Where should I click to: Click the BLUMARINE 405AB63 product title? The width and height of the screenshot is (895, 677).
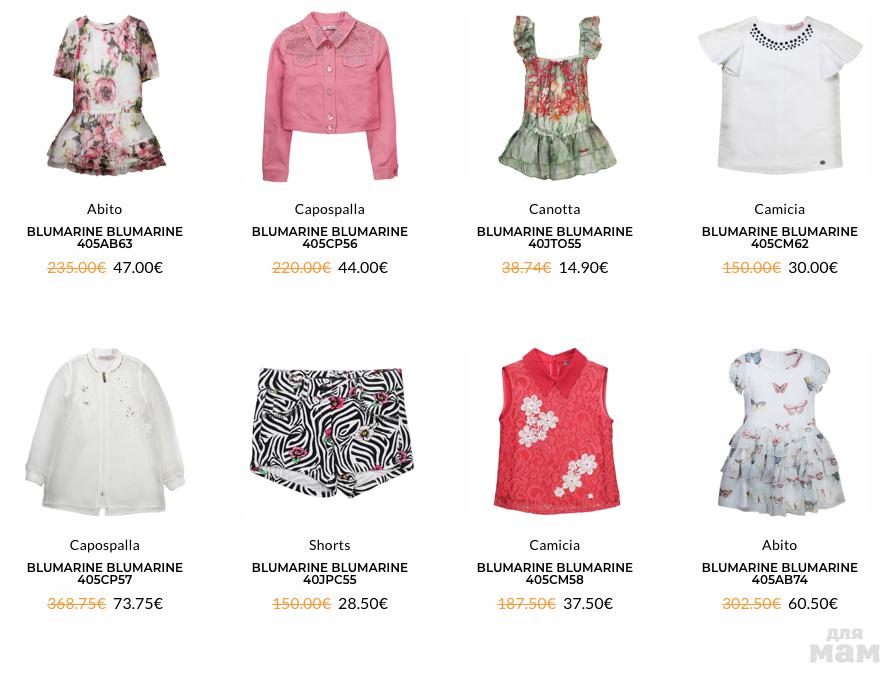pyautogui.click(x=105, y=237)
